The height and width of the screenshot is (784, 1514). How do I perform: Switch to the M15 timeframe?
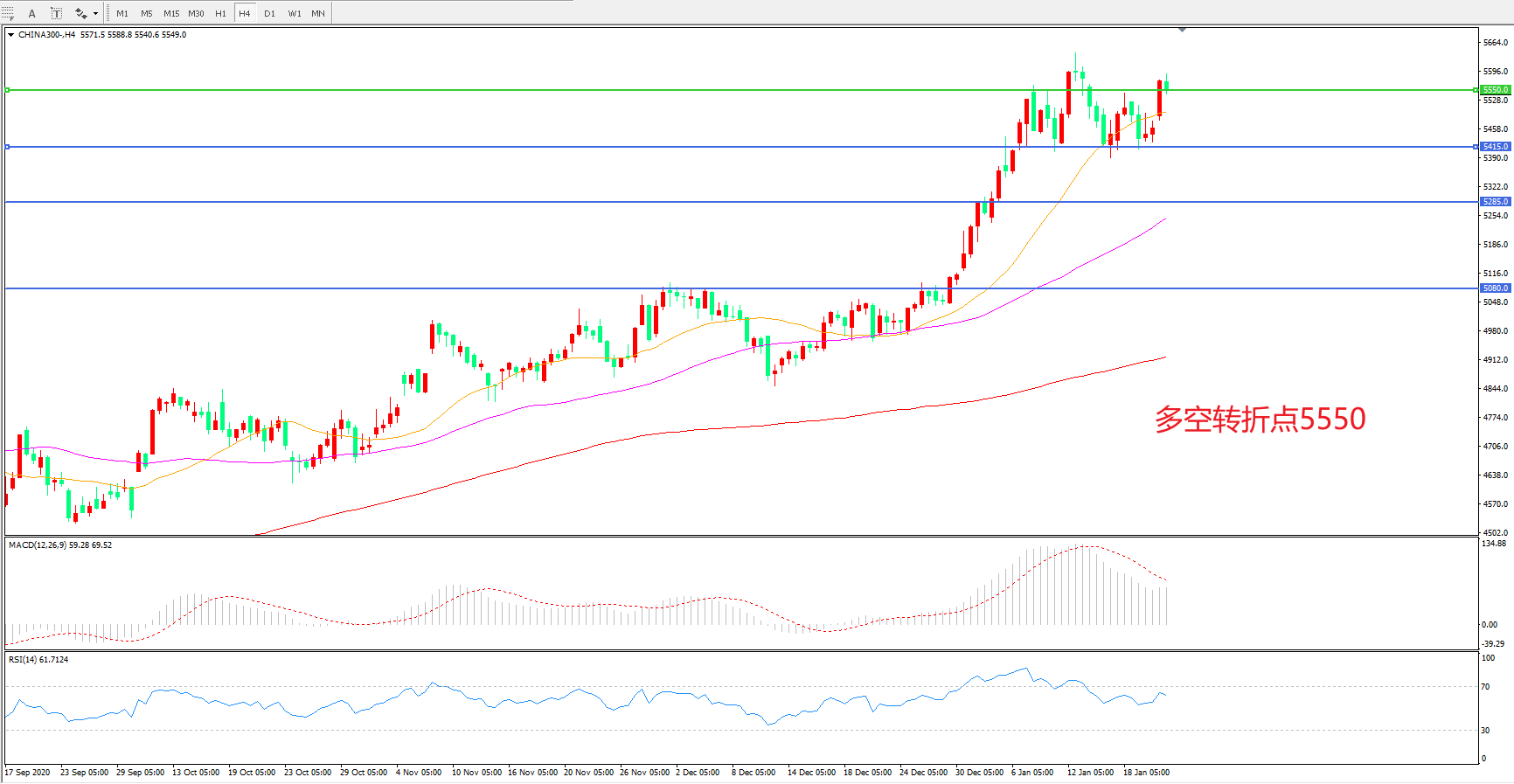pyautogui.click(x=171, y=13)
